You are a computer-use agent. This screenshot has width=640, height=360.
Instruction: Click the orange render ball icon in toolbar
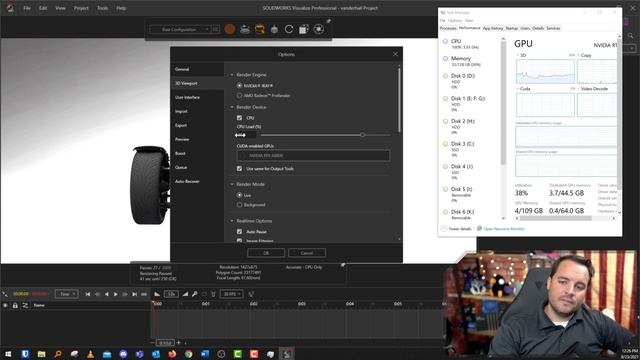click(x=230, y=29)
